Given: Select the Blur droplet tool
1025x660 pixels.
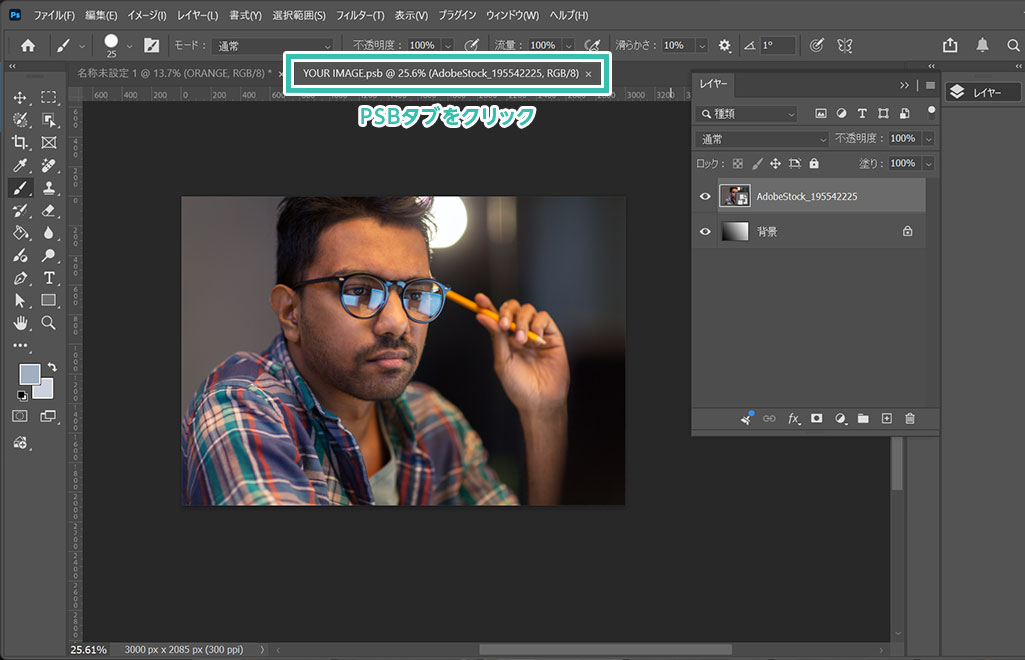Looking at the screenshot, I should coord(48,233).
